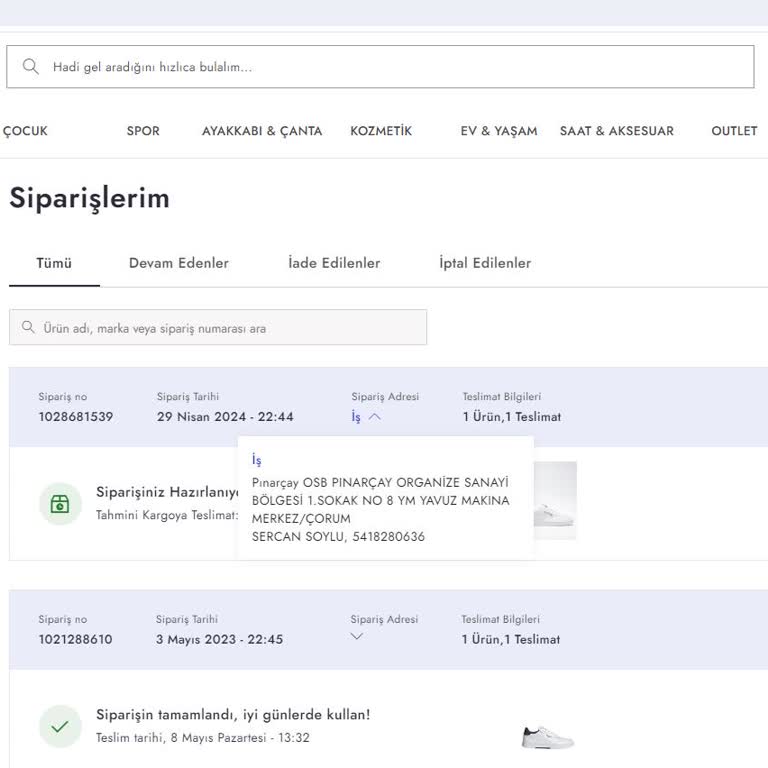Click the 'Siparişlerim' page heading
Screen dimensions: 768x768
tap(90, 198)
